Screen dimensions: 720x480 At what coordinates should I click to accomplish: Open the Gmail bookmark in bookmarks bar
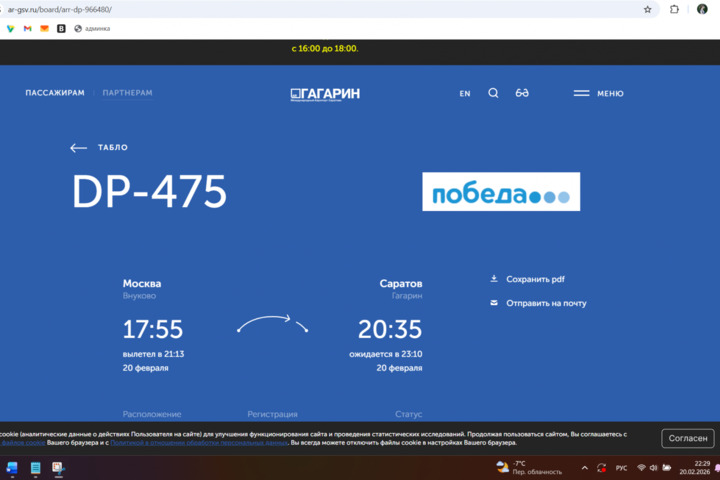pyautogui.click(x=27, y=28)
